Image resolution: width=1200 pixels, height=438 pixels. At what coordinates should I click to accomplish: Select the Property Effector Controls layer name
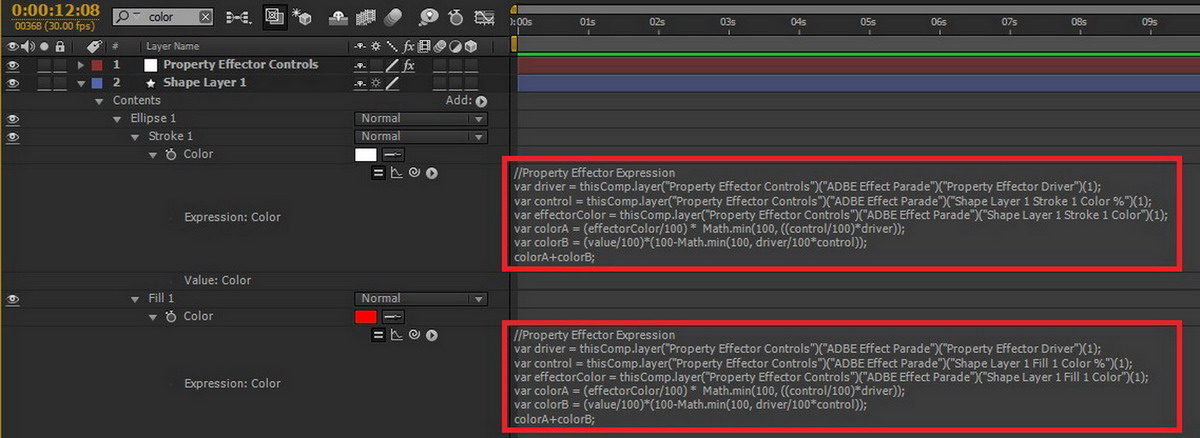click(240, 65)
